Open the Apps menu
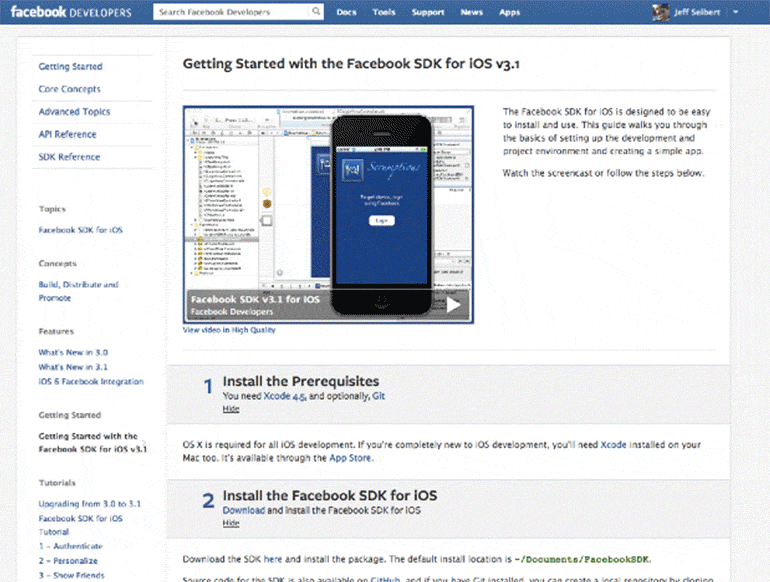Image resolution: width=770 pixels, height=582 pixels. [509, 12]
